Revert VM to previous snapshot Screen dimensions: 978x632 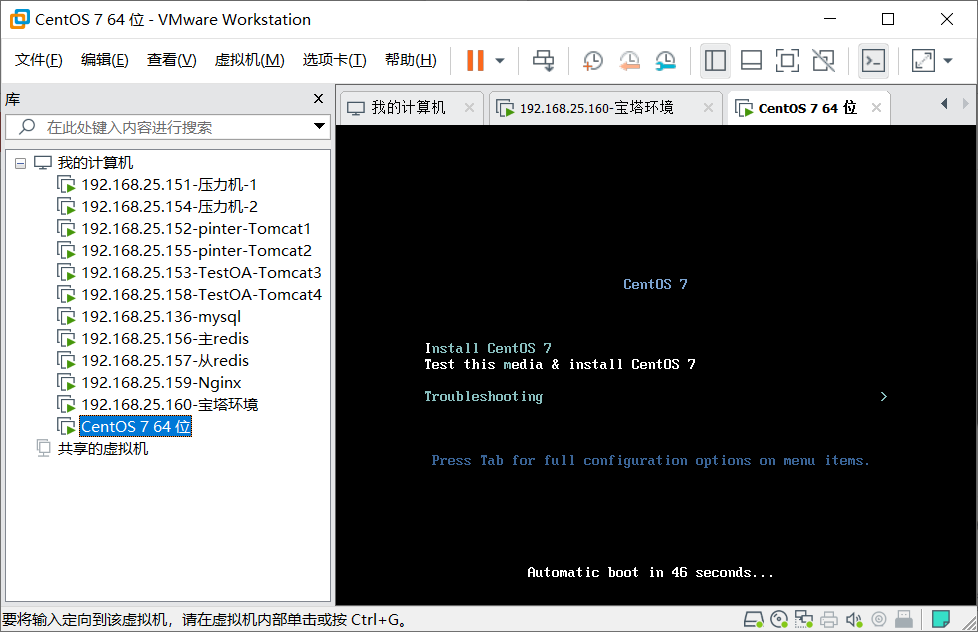(x=629, y=61)
